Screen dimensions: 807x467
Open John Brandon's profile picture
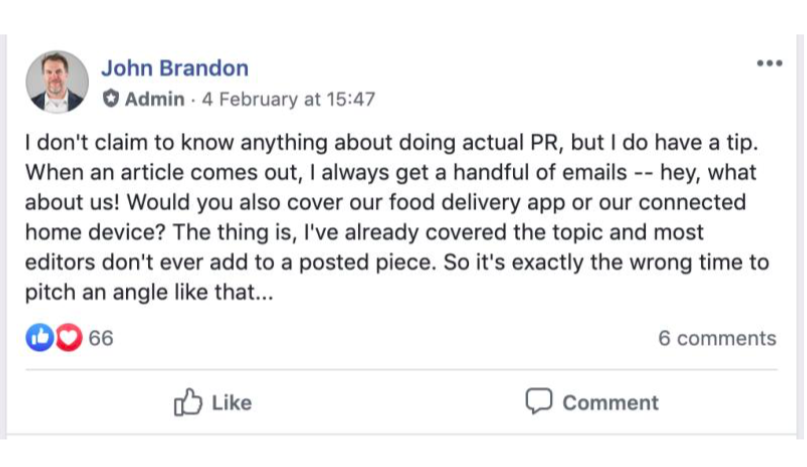[x=57, y=82]
